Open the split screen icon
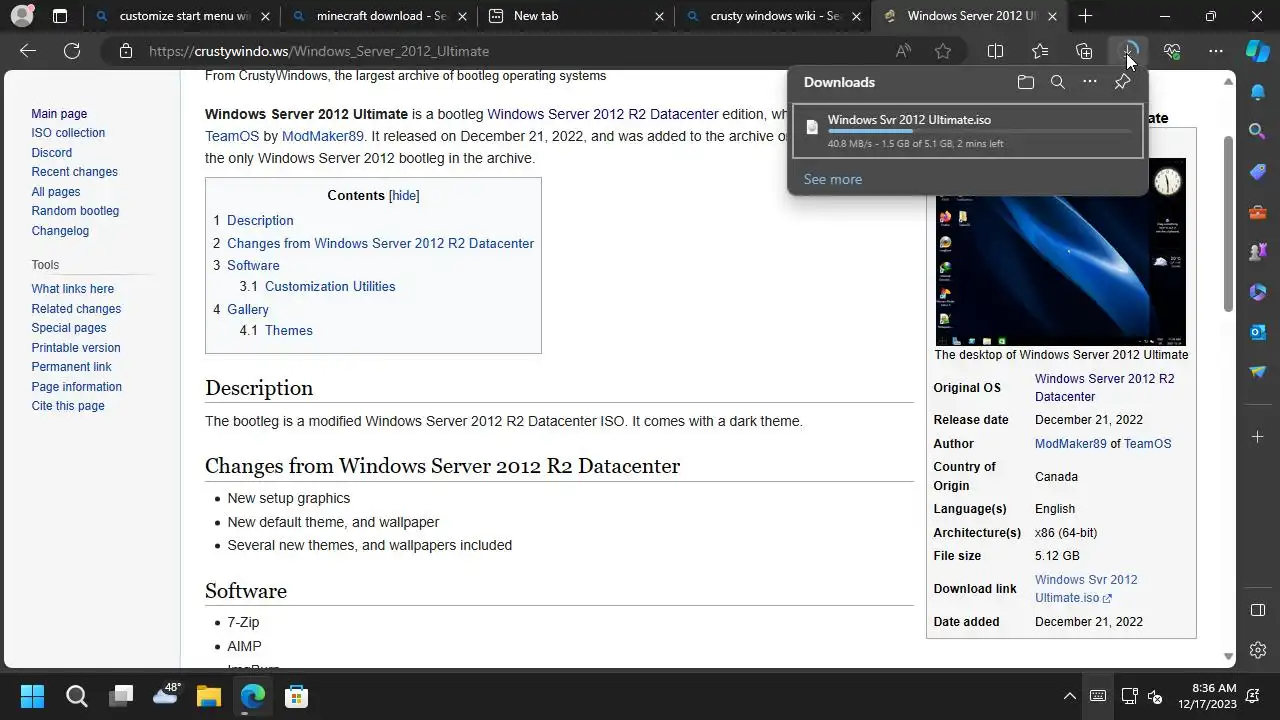The height and width of the screenshot is (720, 1280). click(996, 51)
